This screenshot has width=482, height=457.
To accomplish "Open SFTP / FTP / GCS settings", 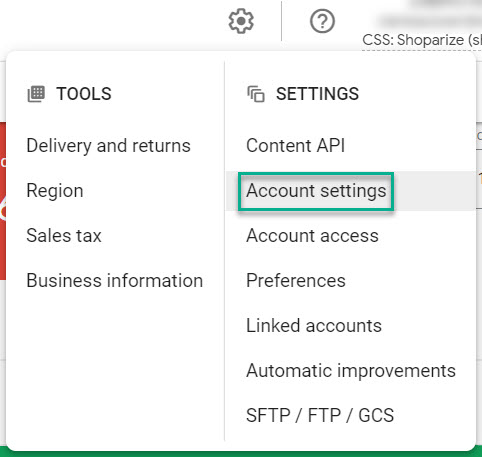I will point(320,415).
